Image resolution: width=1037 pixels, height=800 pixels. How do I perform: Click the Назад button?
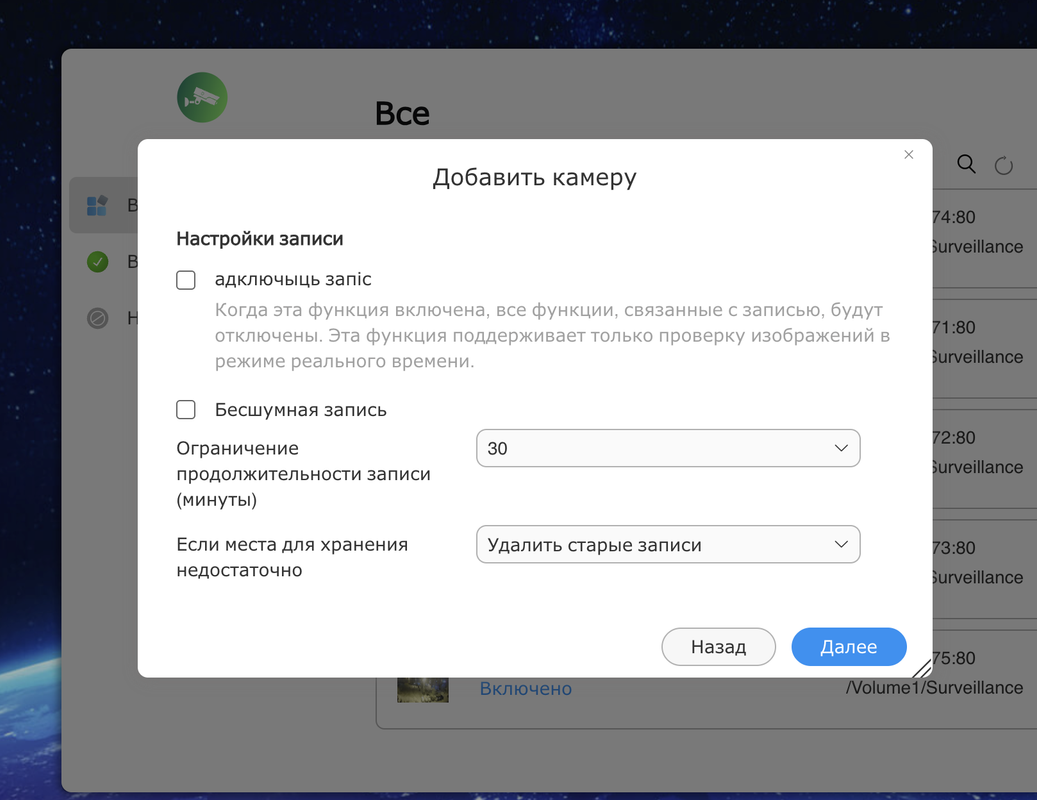tap(718, 647)
